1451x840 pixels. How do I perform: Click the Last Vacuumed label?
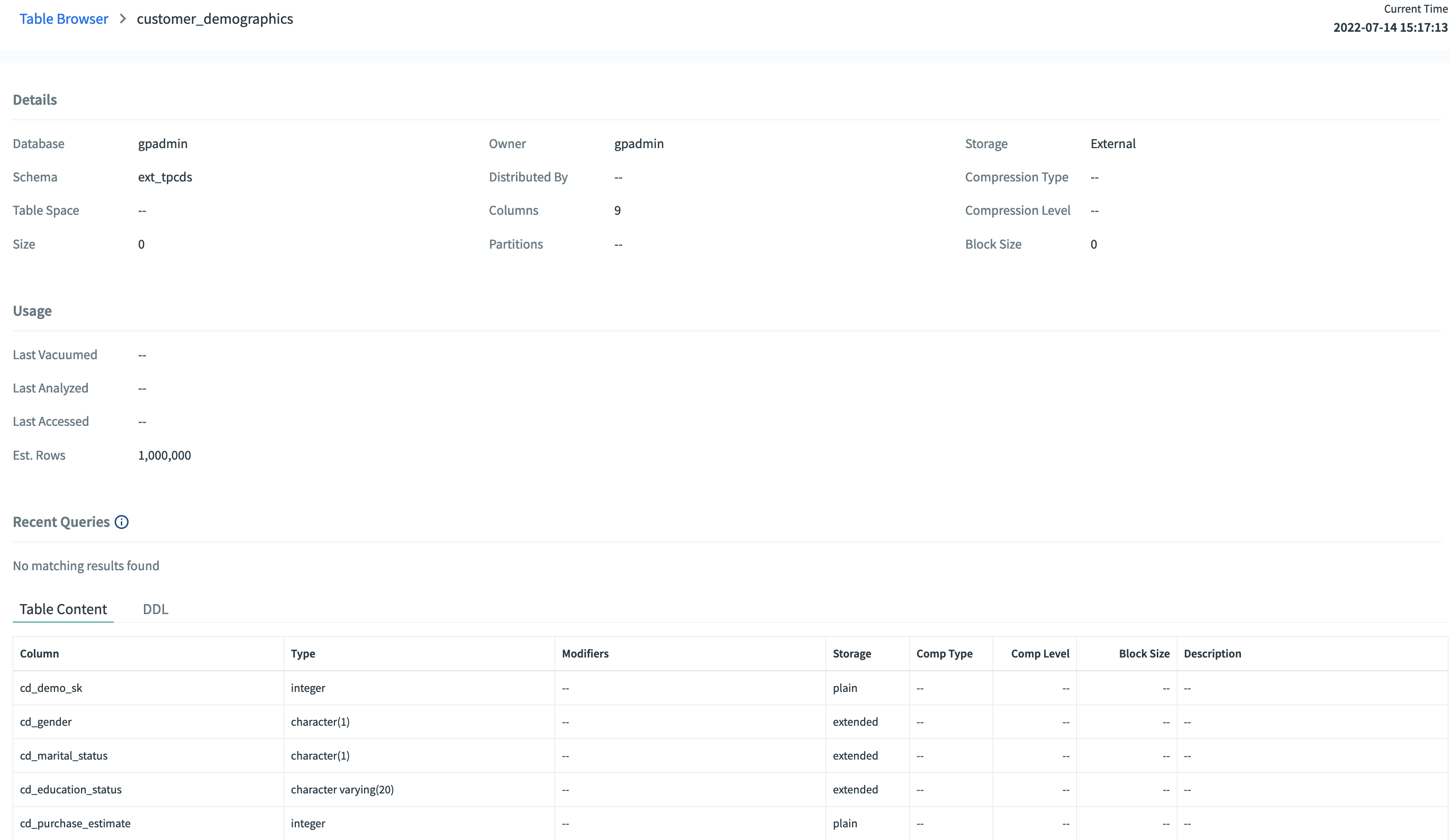pos(55,354)
